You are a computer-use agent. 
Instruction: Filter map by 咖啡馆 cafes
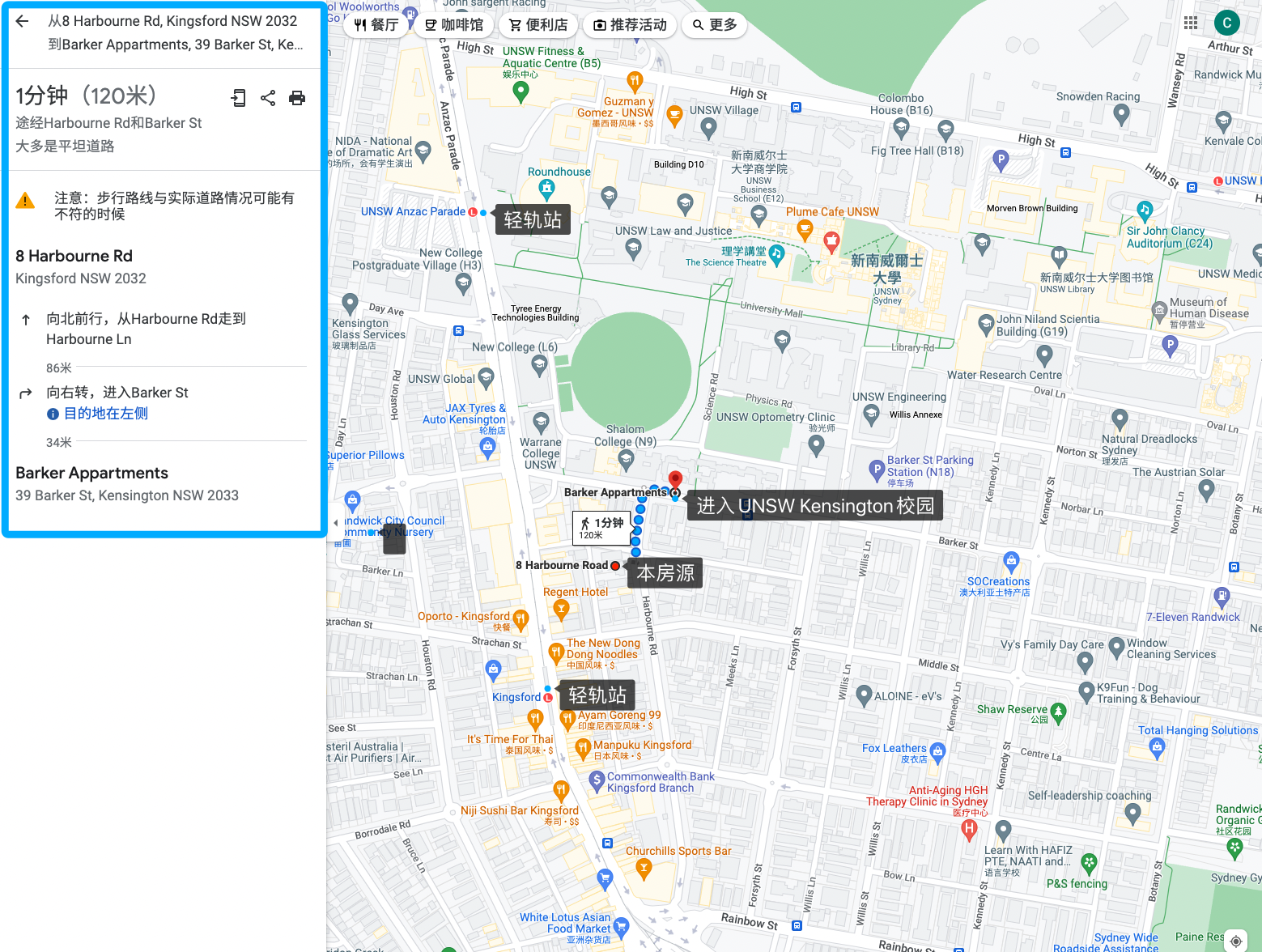tap(454, 25)
